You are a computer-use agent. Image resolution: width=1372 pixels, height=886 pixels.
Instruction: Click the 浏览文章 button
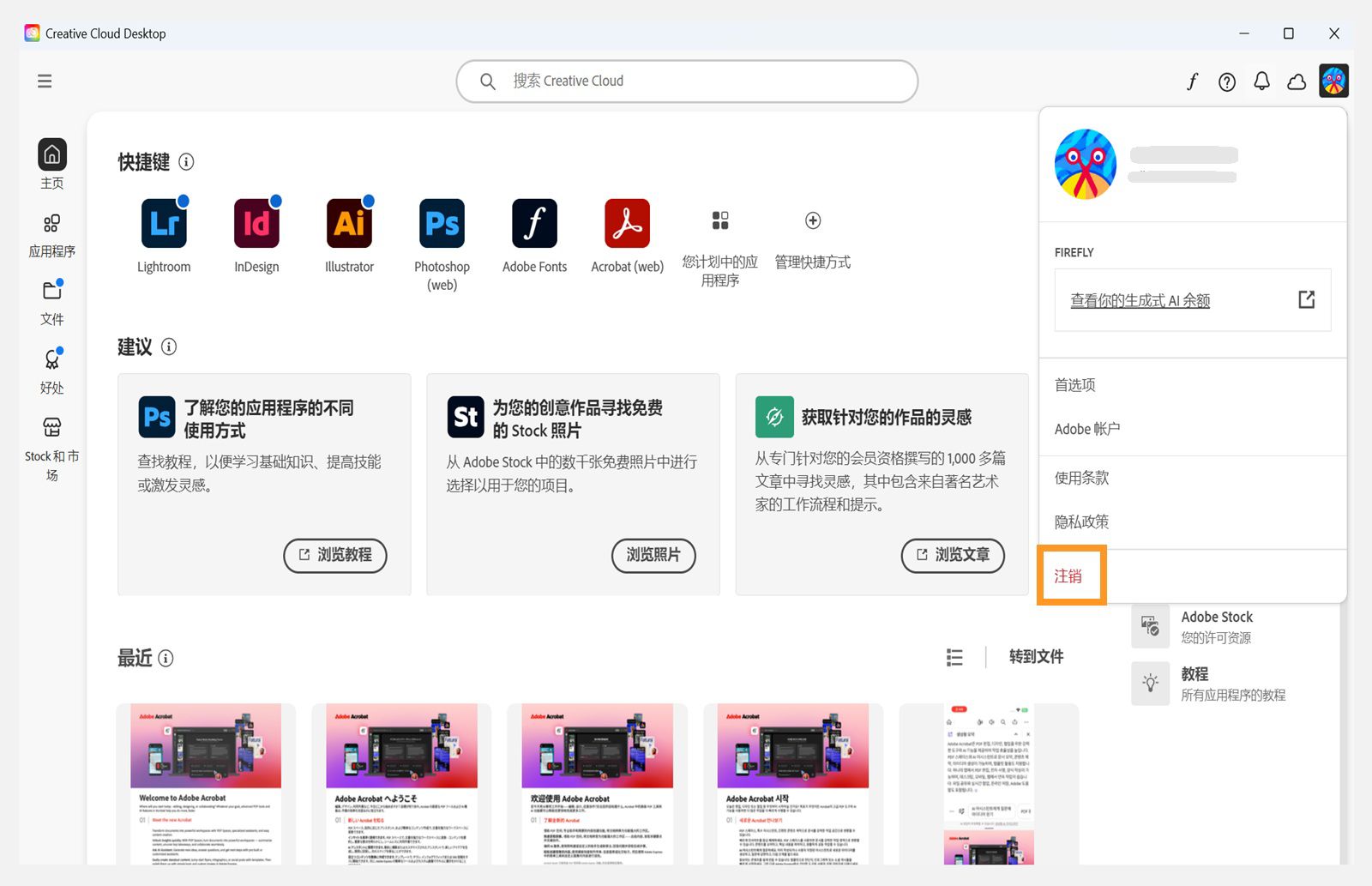click(953, 556)
